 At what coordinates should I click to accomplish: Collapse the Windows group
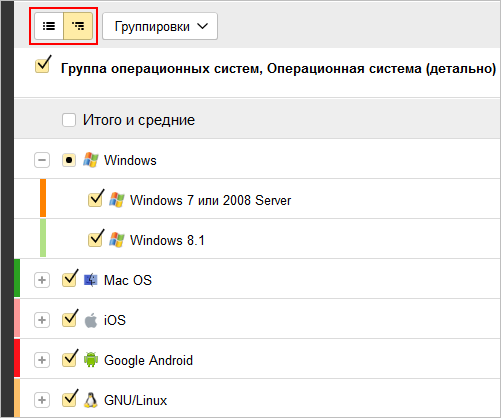coord(42,160)
